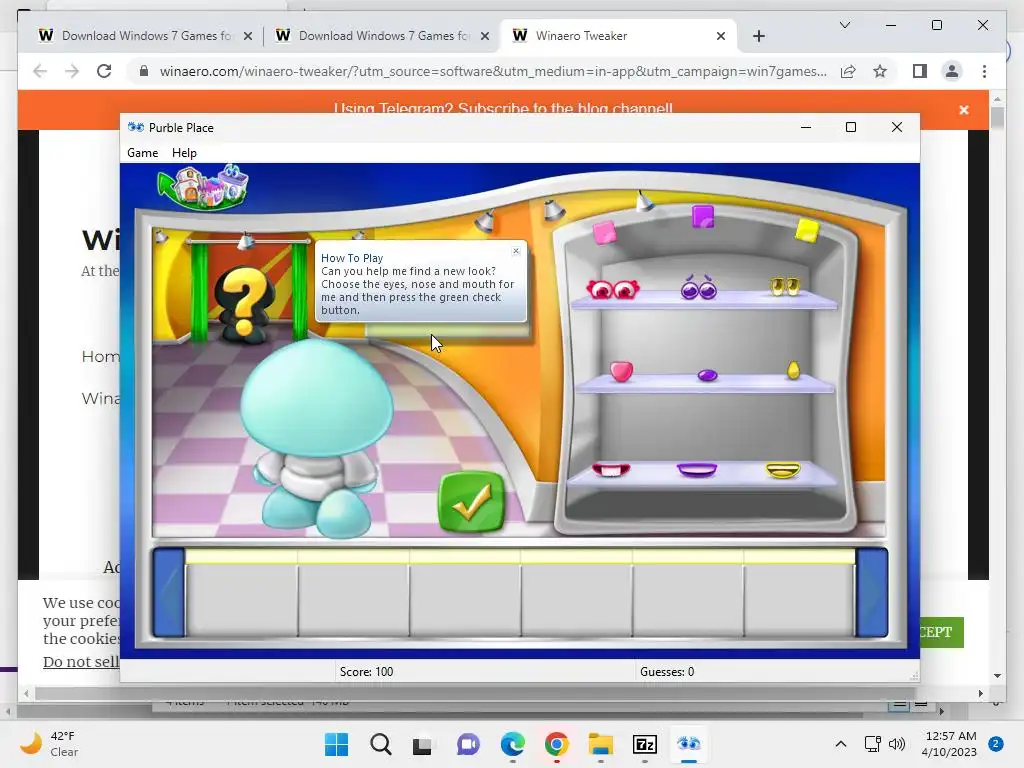Viewport: 1024px width, 768px height.
Task: Pick the purple eyes on the top shelf
Action: pos(698,287)
